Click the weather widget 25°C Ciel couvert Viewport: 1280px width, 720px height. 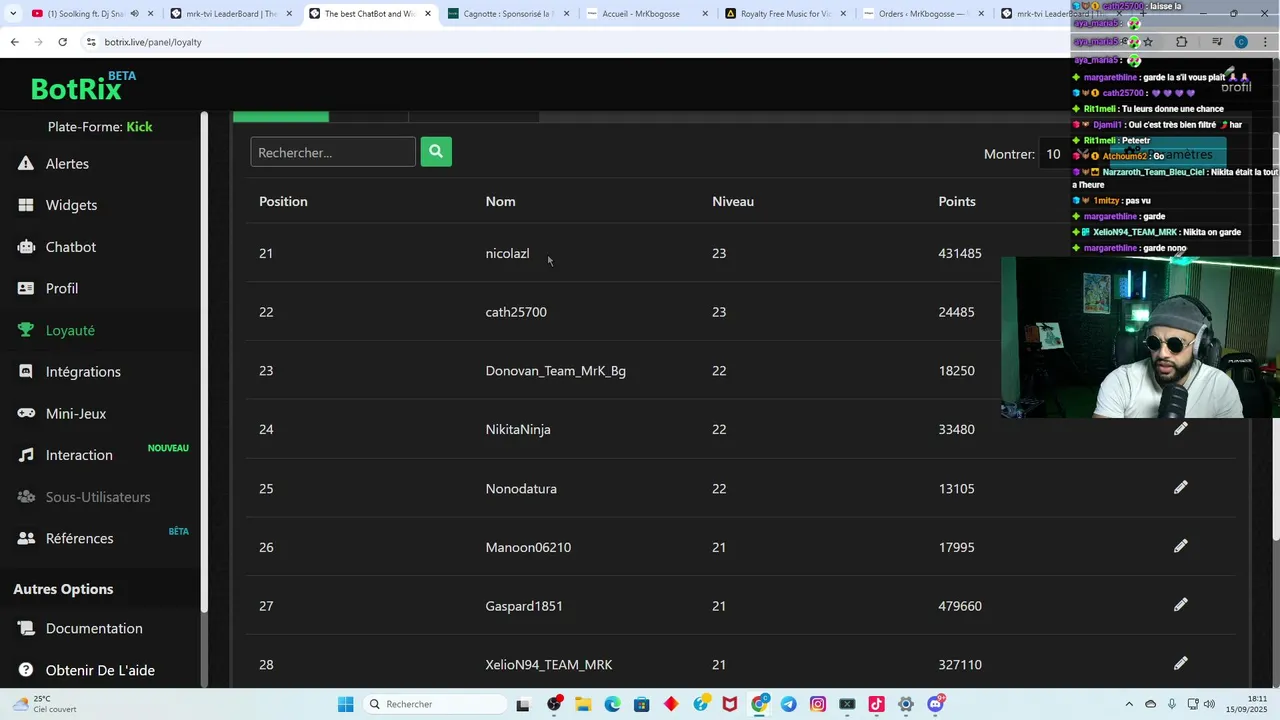tap(45, 704)
